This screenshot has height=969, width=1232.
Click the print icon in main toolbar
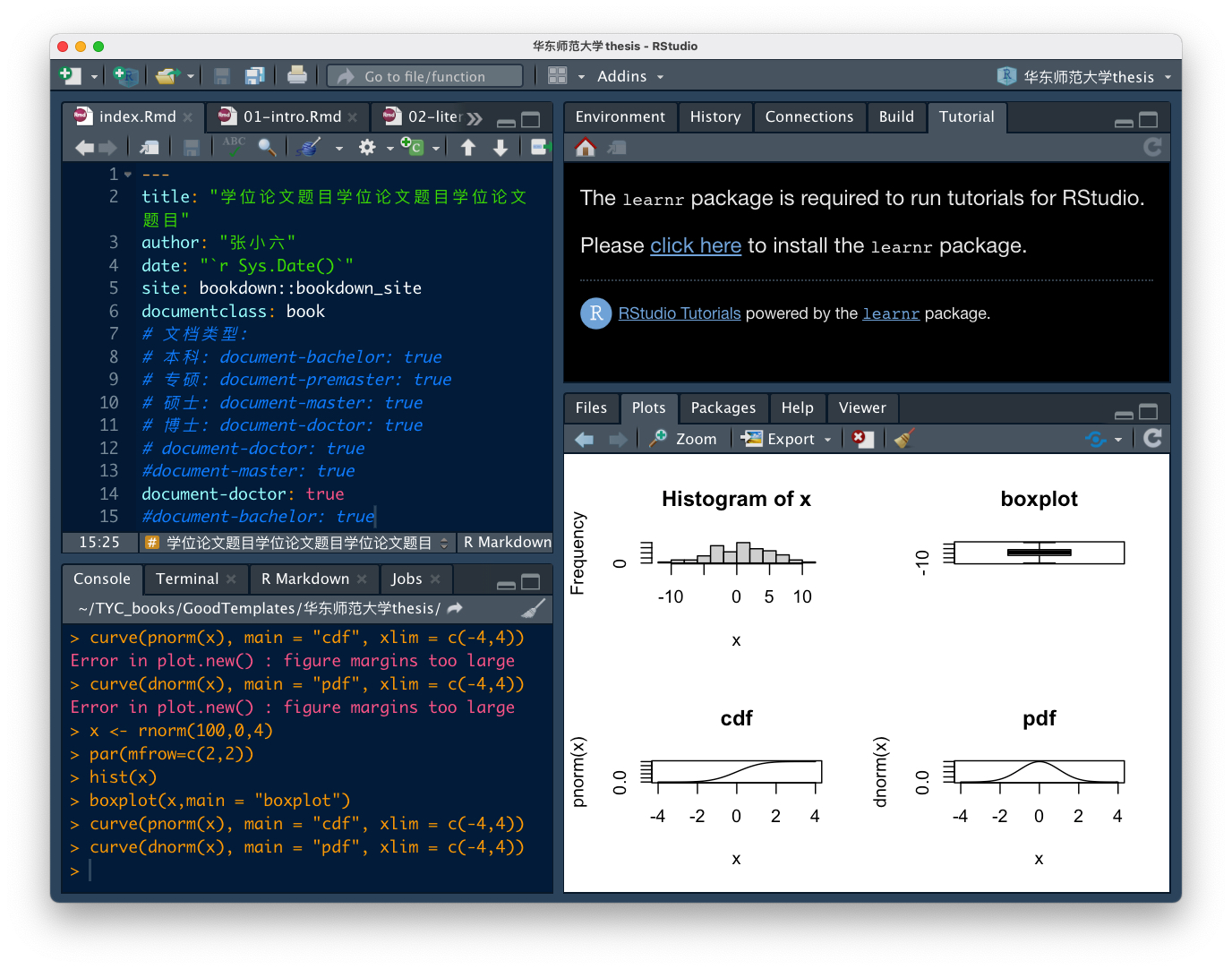point(297,76)
